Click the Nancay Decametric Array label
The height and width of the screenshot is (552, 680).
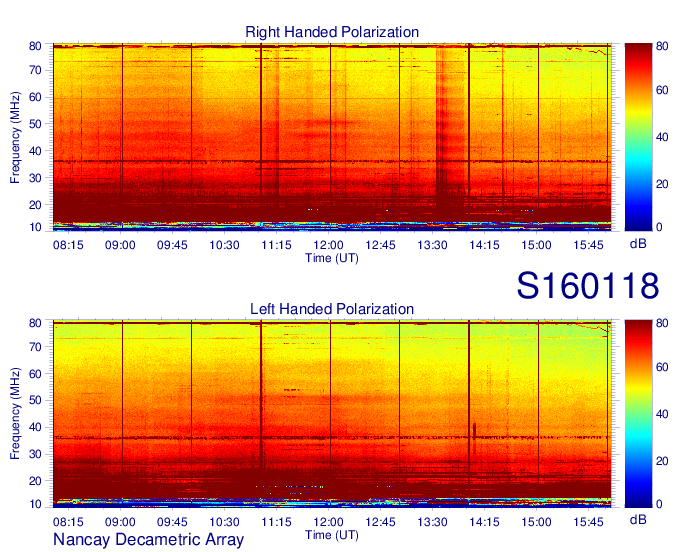[x=148, y=539]
